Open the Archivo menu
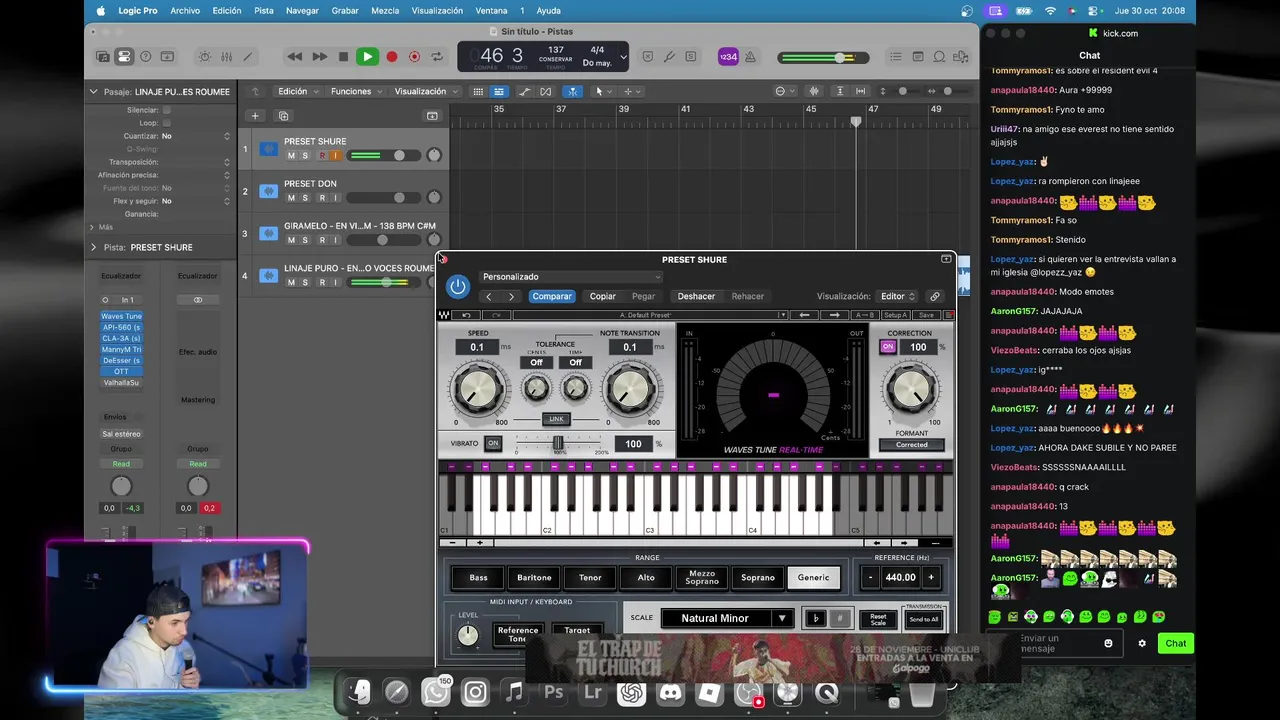Image resolution: width=1280 pixels, height=720 pixels. pyautogui.click(x=185, y=11)
